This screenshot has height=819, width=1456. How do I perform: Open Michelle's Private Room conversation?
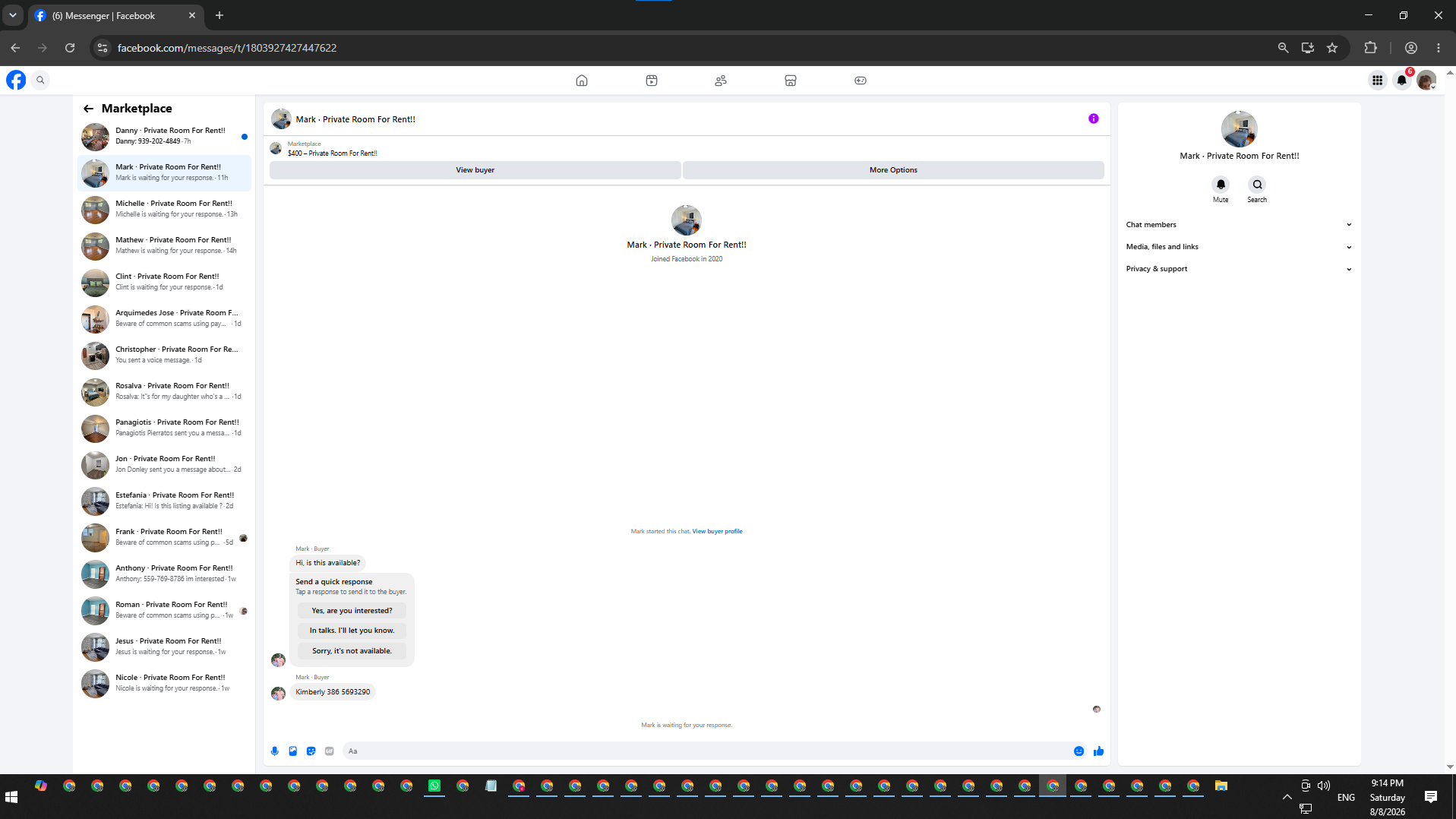click(164, 210)
